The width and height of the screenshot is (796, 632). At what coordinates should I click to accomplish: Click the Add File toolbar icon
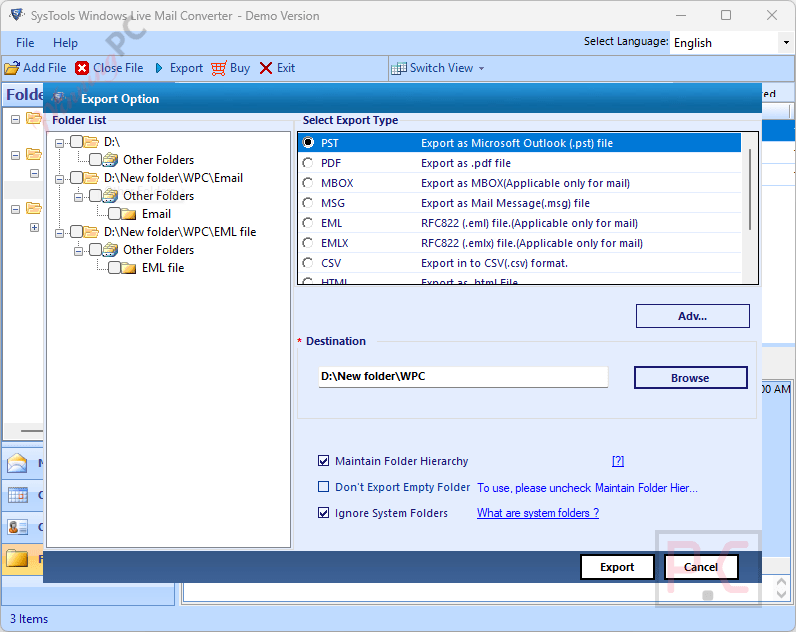pyautogui.click(x=12, y=68)
